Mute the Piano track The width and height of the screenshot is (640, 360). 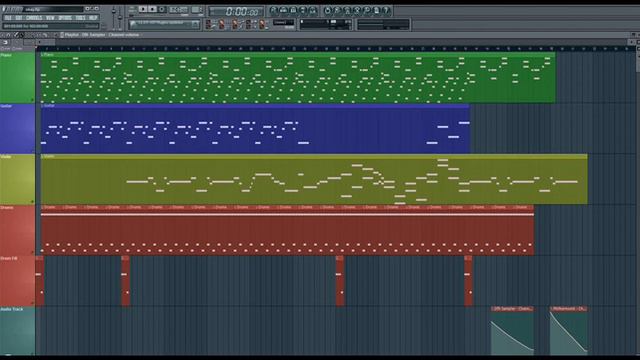coord(32,99)
